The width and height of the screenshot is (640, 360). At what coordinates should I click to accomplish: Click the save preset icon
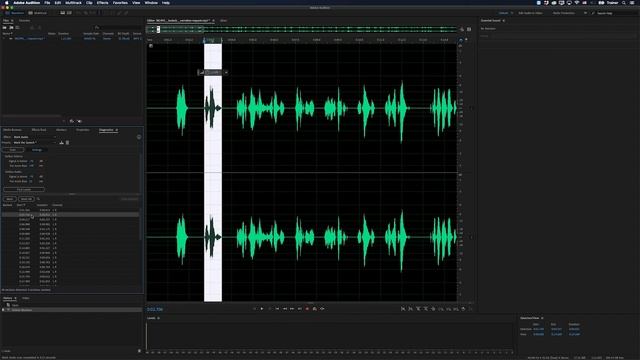62,142
